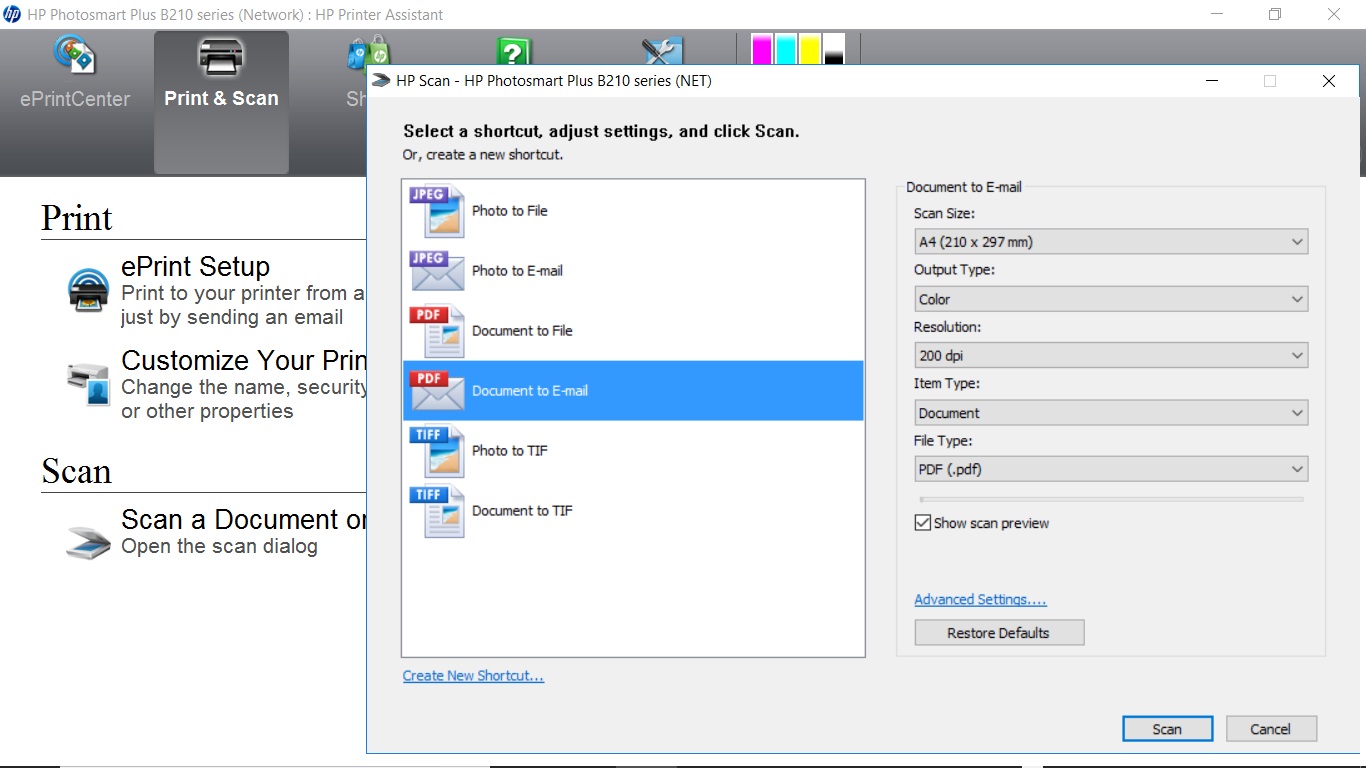The height and width of the screenshot is (768, 1366).
Task: Click the Restore Defaults button
Action: (x=998, y=632)
